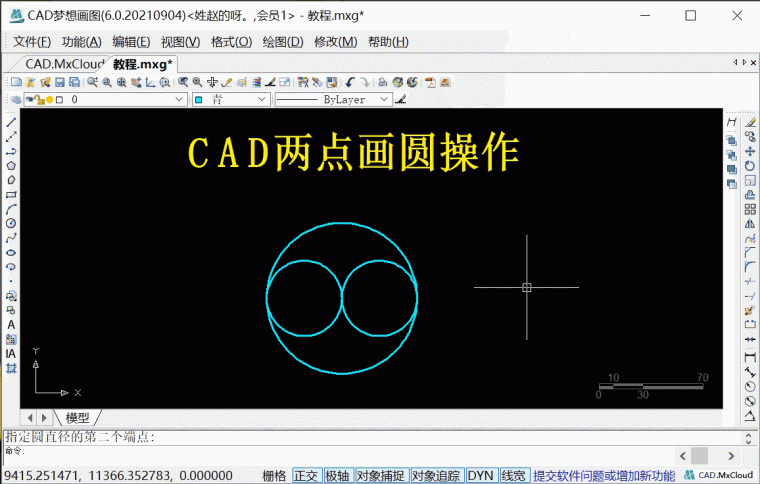Select the Linear dimension tool
Screen dimensions: 760x484
750,358
